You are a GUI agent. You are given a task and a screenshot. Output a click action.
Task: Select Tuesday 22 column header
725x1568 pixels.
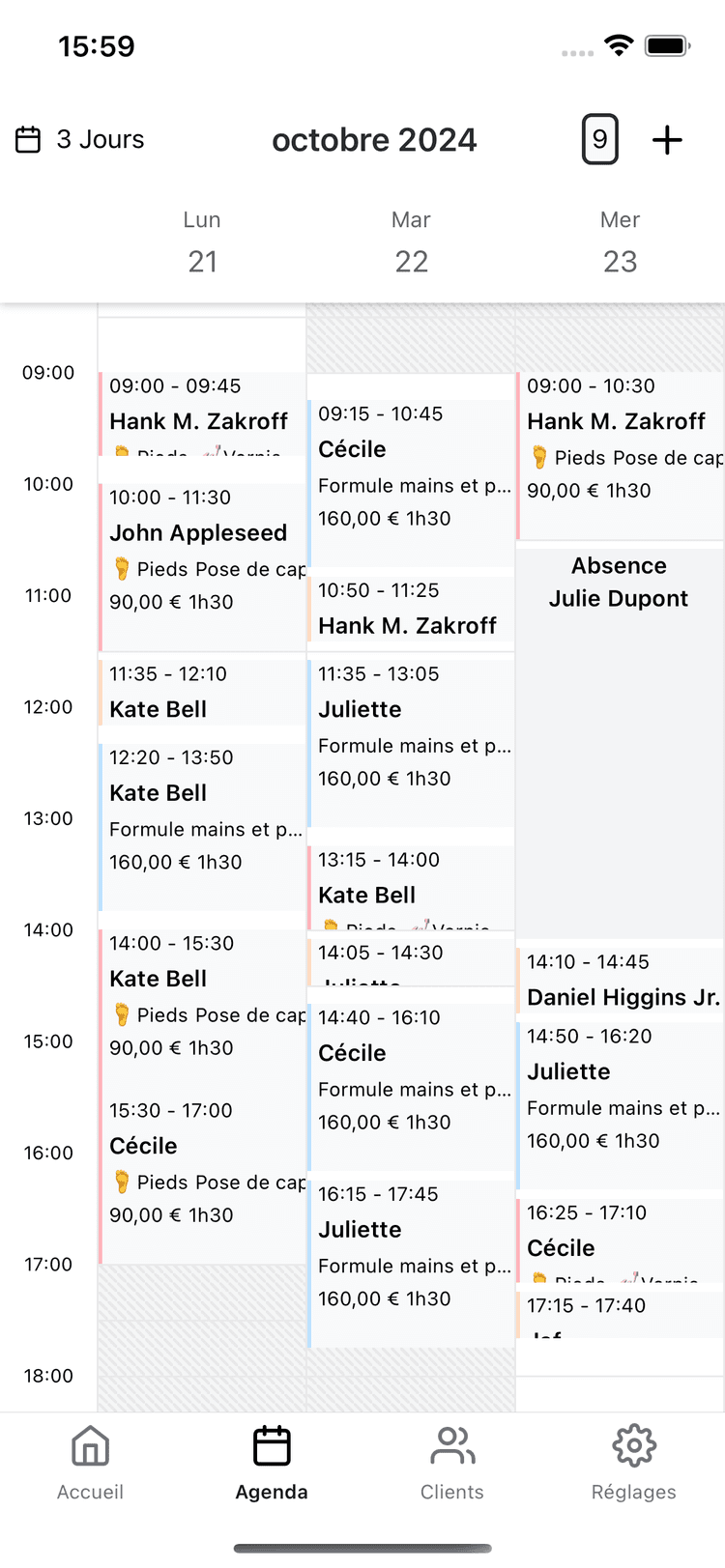click(x=411, y=243)
